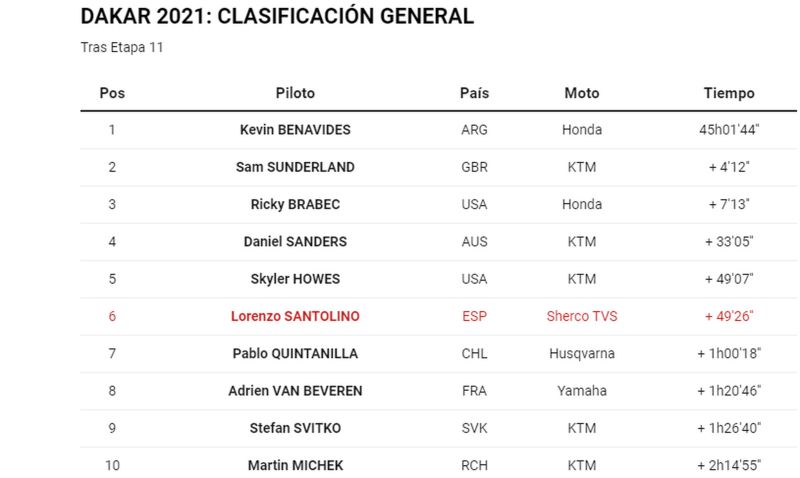Screen dimensions: 800x478
Task: Click highlighted Lorenzo SANTOLINO name
Action: tap(295, 316)
